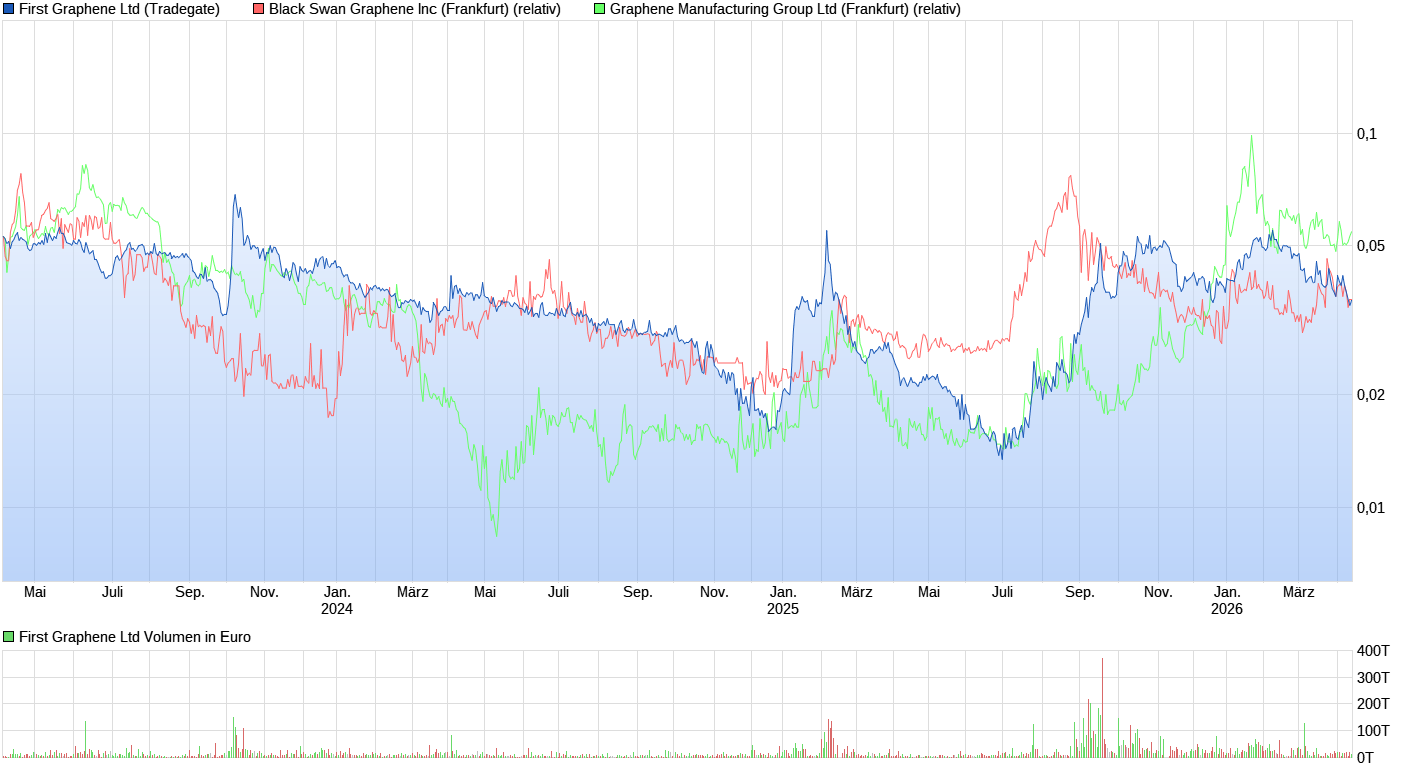The image size is (1410, 772).
Task: Open the 2025 year label on the timeline
Action: pyautogui.click(x=784, y=607)
